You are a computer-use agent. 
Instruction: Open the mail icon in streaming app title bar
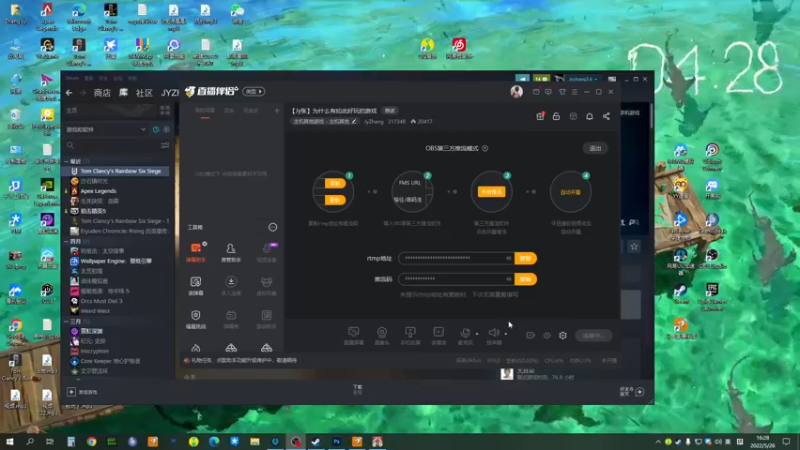[x=536, y=92]
